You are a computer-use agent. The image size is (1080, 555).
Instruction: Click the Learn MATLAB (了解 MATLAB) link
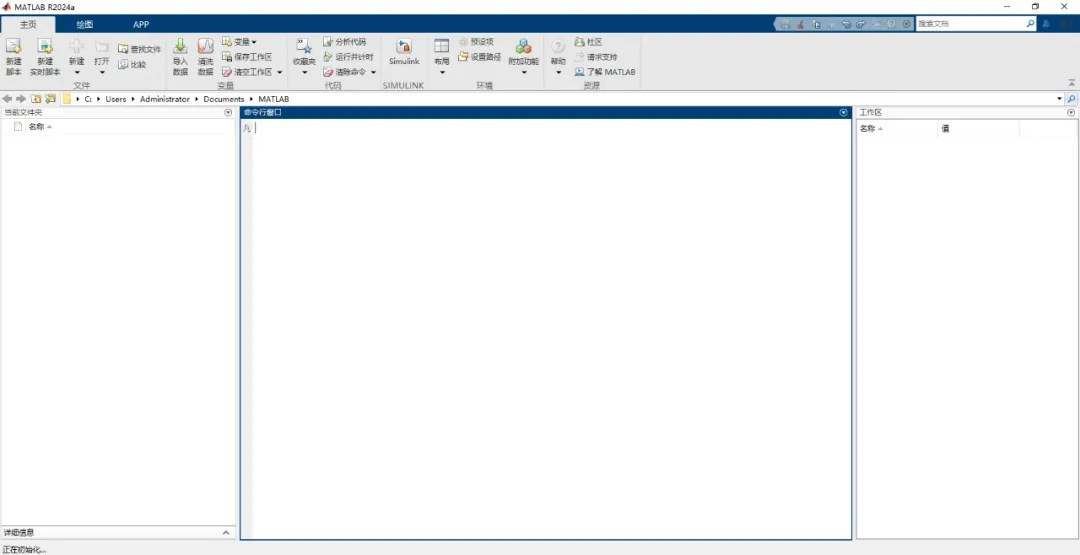[606, 72]
